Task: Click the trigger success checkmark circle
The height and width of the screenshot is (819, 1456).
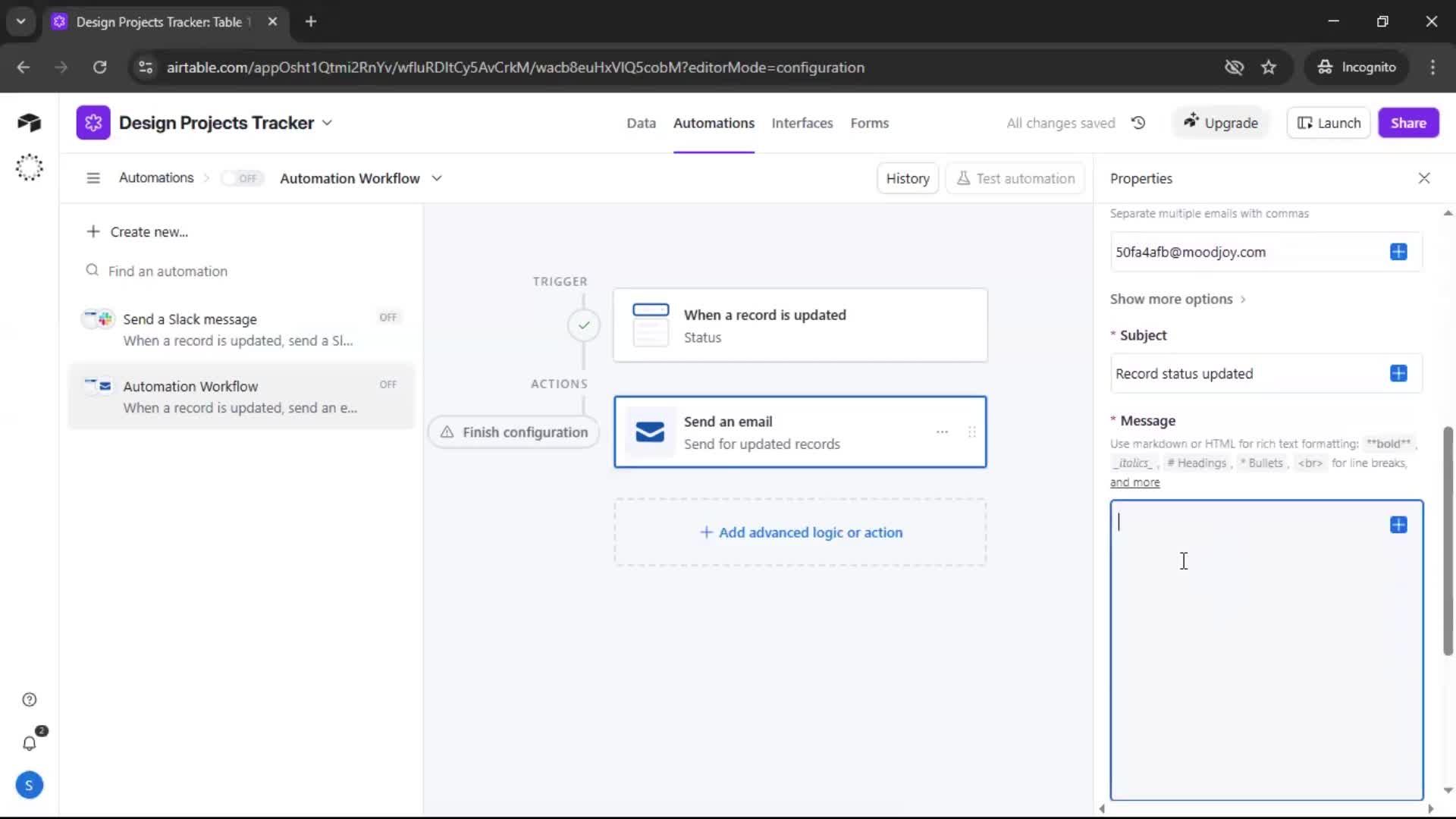Action: tap(583, 325)
